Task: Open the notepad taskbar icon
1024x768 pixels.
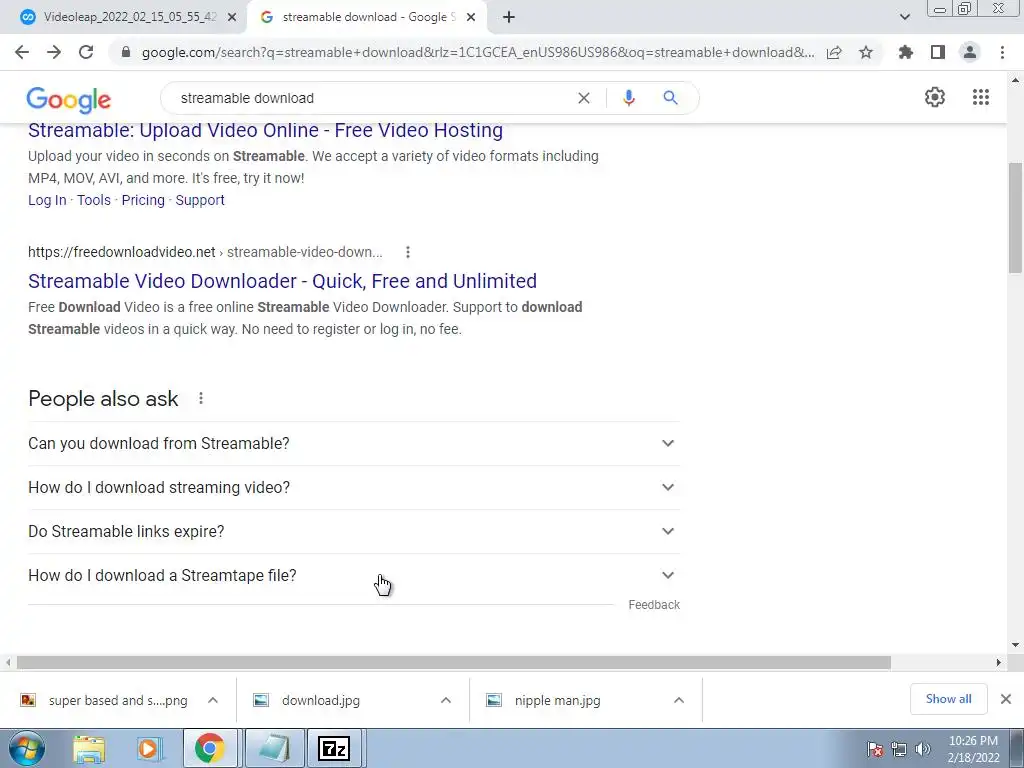Action: (x=274, y=748)
